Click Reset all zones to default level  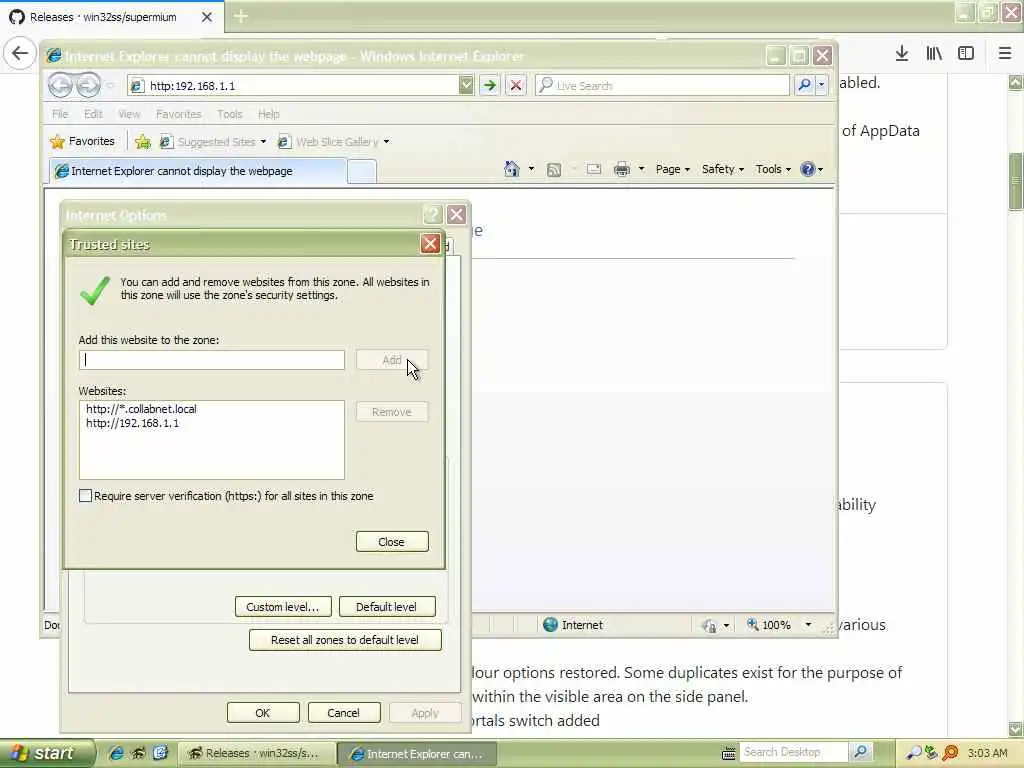click(345, 640)
